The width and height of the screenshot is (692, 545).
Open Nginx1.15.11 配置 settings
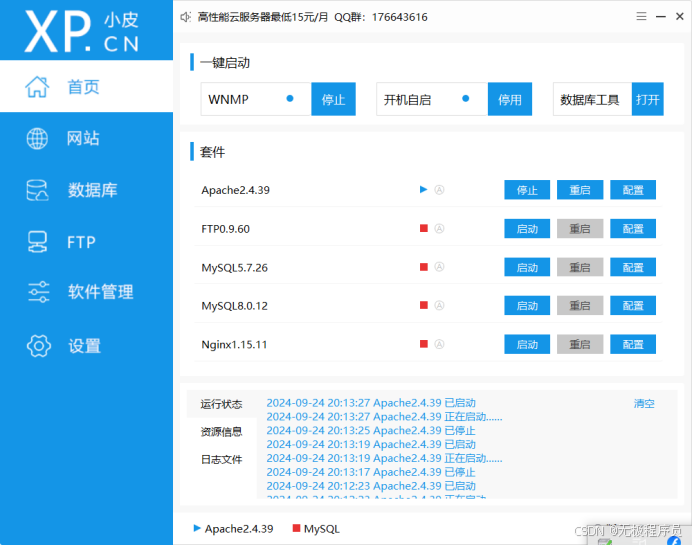(633, 344)
